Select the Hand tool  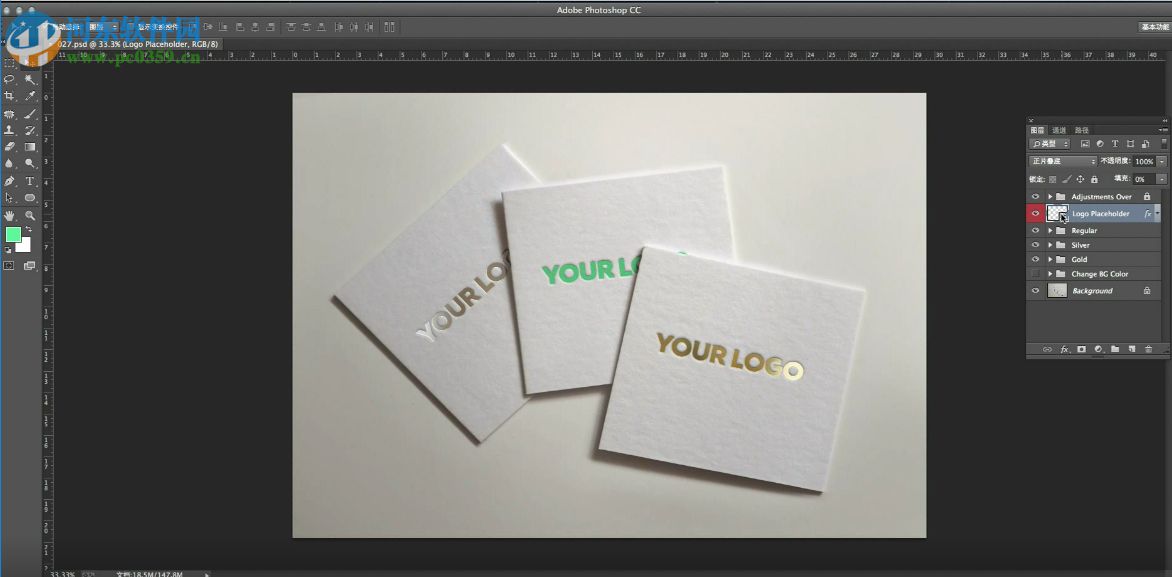coord(10,215)
